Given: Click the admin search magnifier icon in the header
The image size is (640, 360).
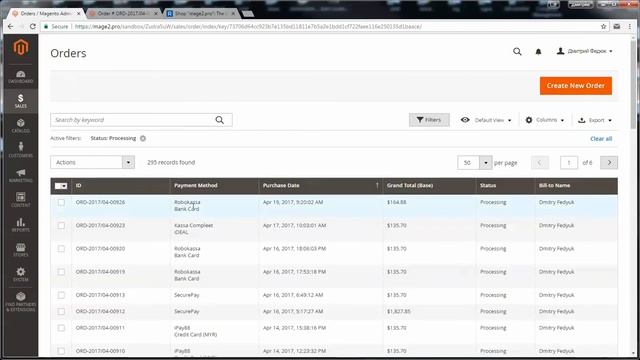Looking at the screenshot, I should tap(517, 51).
